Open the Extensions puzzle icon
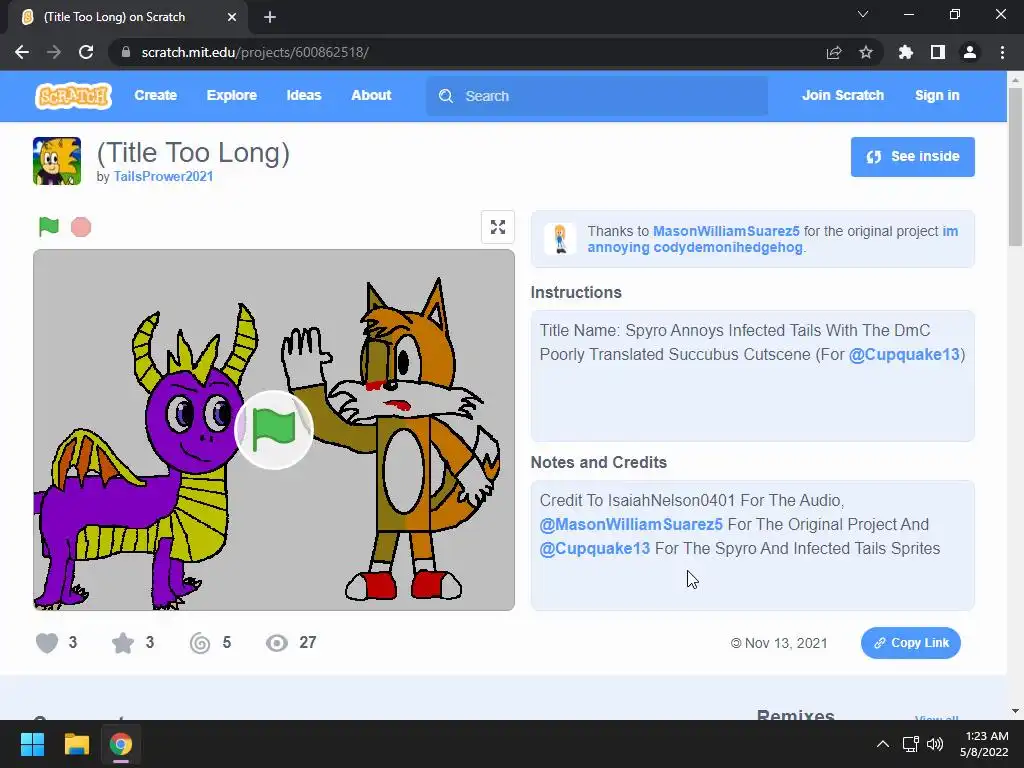 pos(906,52)
